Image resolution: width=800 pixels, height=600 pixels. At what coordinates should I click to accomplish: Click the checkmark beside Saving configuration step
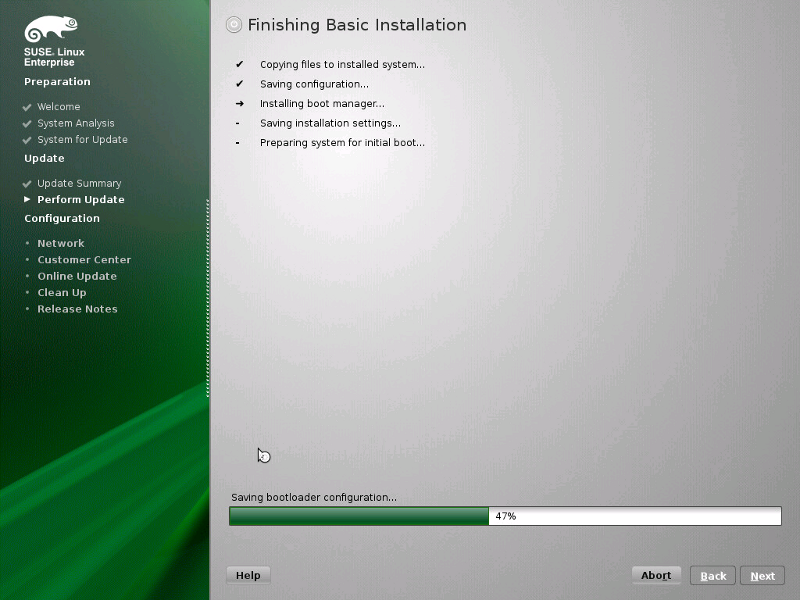239,84
